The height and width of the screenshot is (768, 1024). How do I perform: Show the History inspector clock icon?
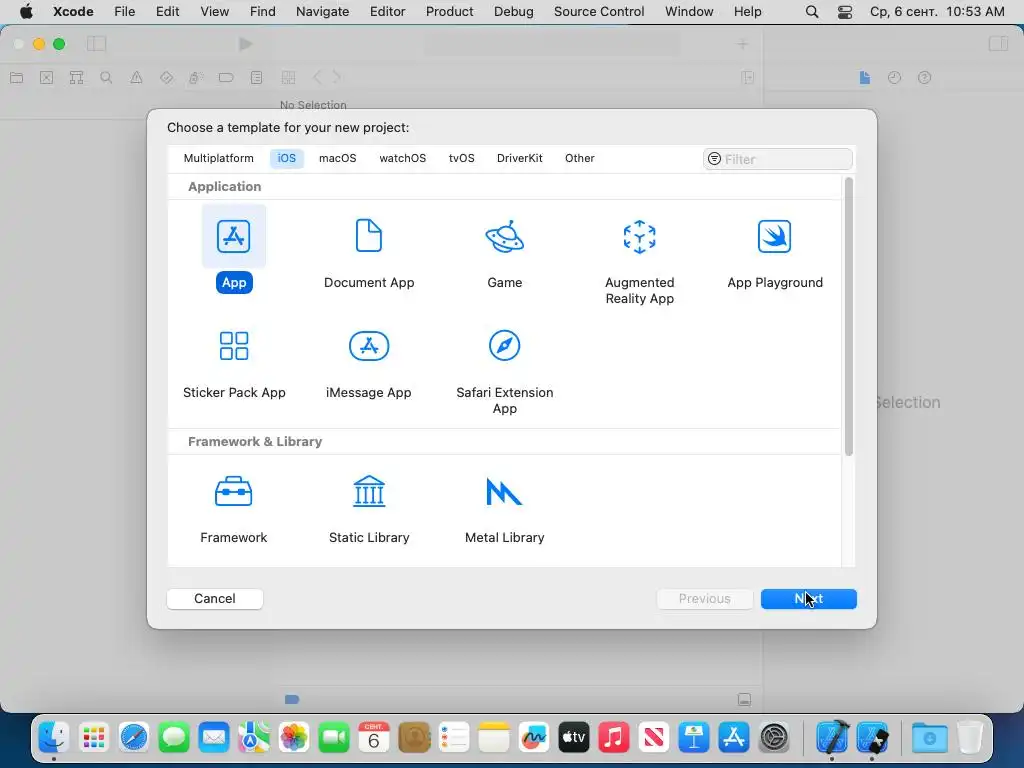pyautogui.click(x=895, y=78)
